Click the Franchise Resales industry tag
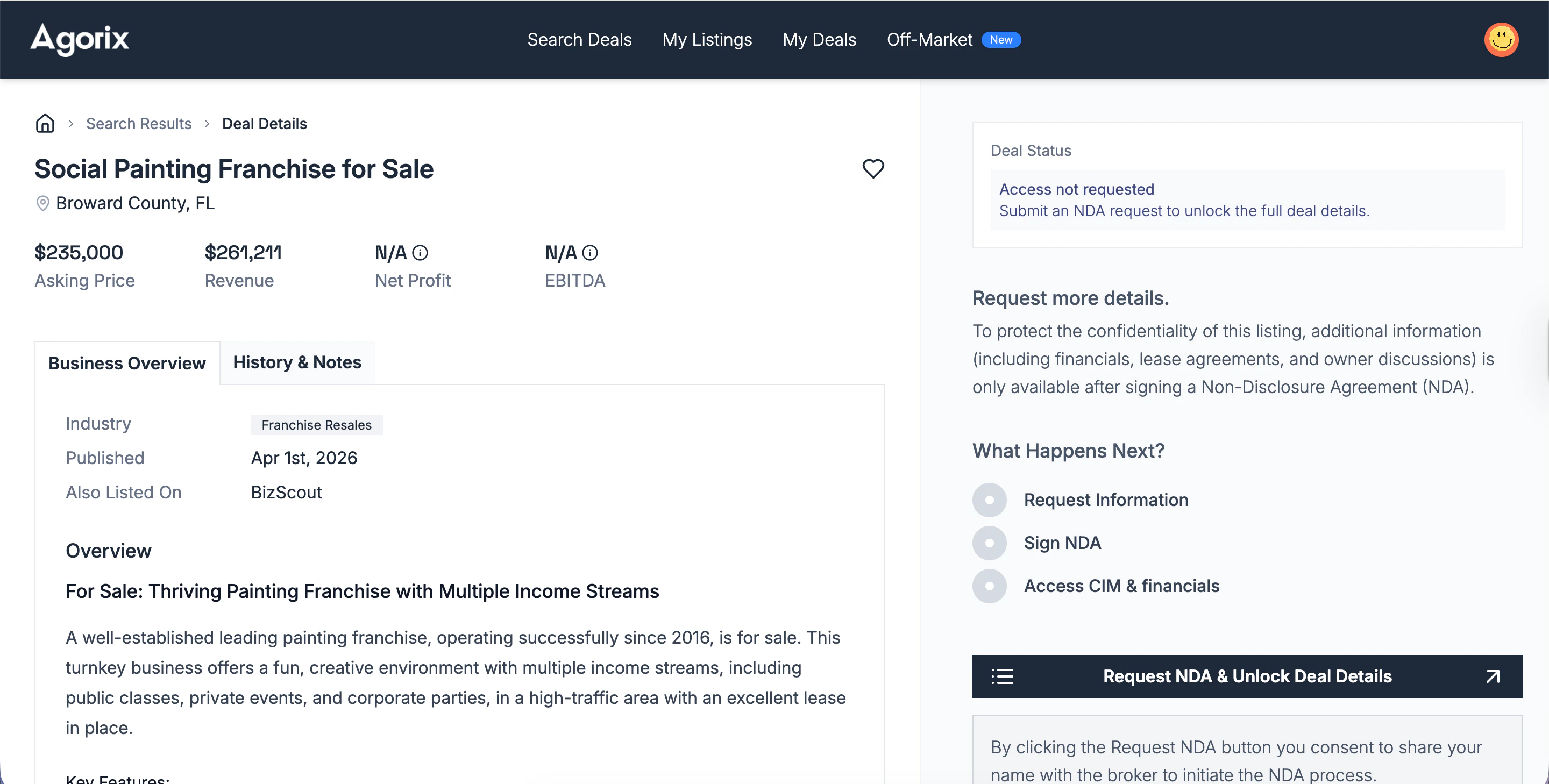This screenshot has width=1549, height=784. [316, 424]
